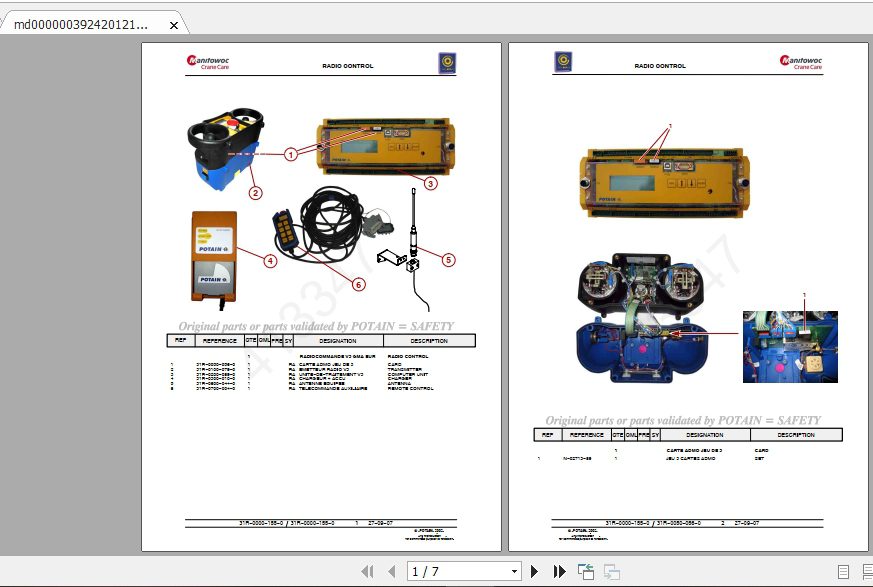Screen dimensions: 873x587
Task: Go to the first page
Action: 367,571
